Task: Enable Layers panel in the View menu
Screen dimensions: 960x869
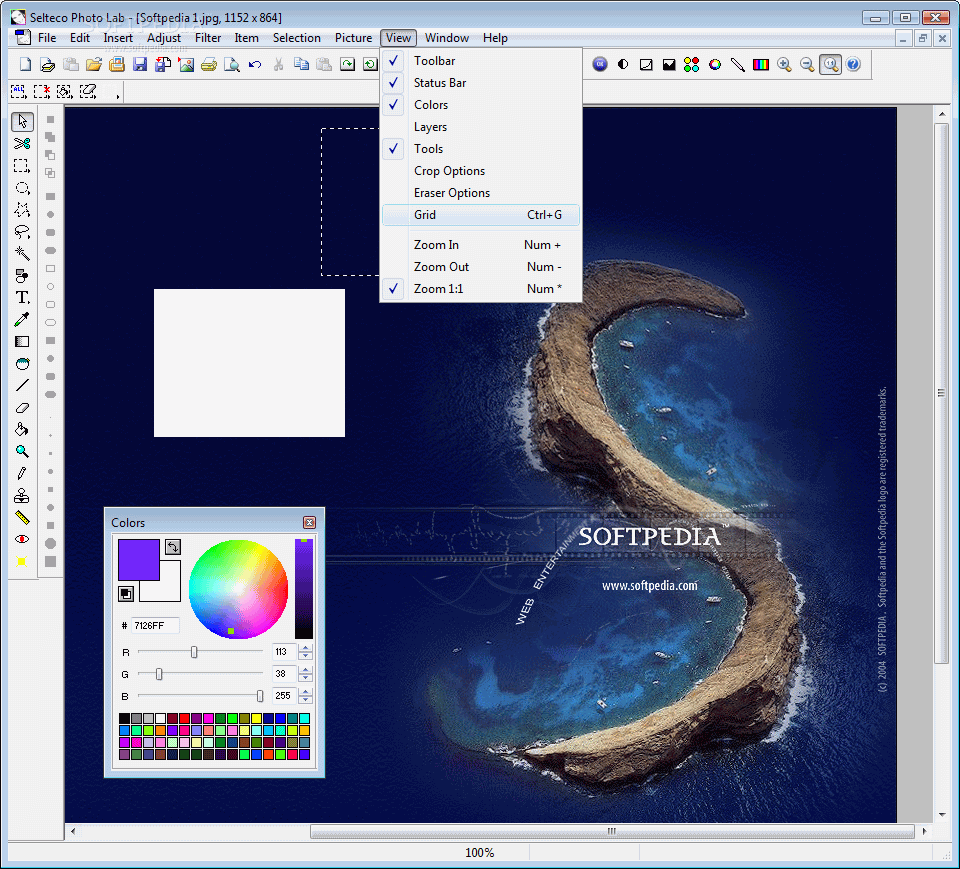Action: pyautogui.click(x=481, y=127)
